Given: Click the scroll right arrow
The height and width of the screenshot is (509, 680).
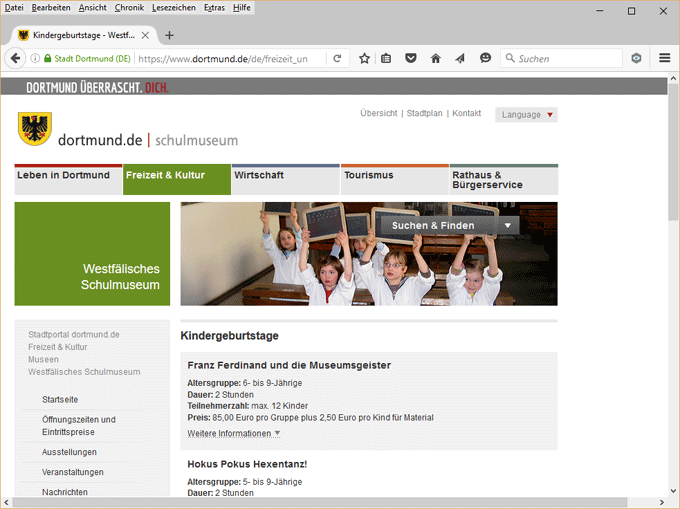Looking at the screenshot, I should pyautogui.click(x=662, y=502).
